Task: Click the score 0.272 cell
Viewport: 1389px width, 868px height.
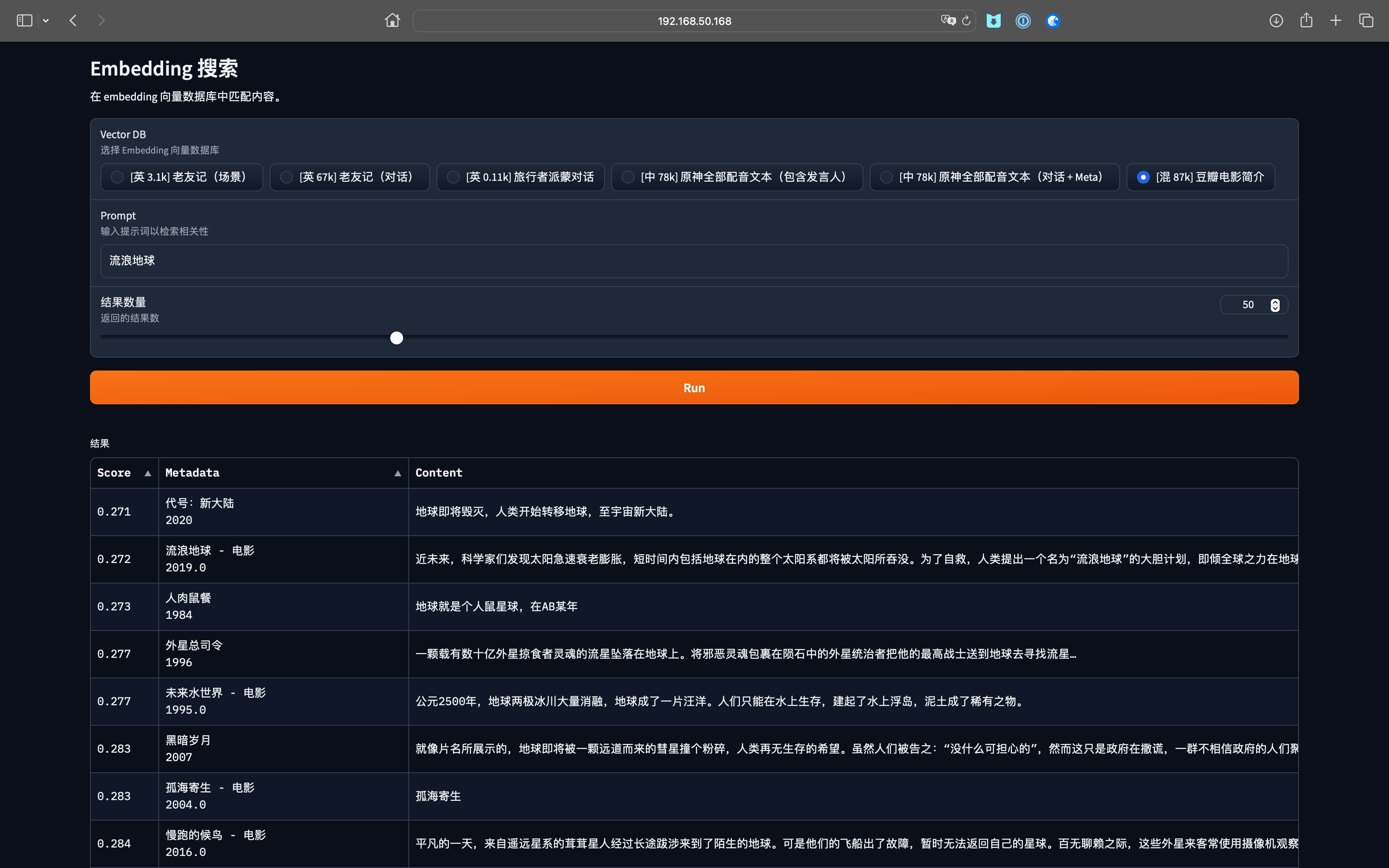Action: [x=125, y=559]
